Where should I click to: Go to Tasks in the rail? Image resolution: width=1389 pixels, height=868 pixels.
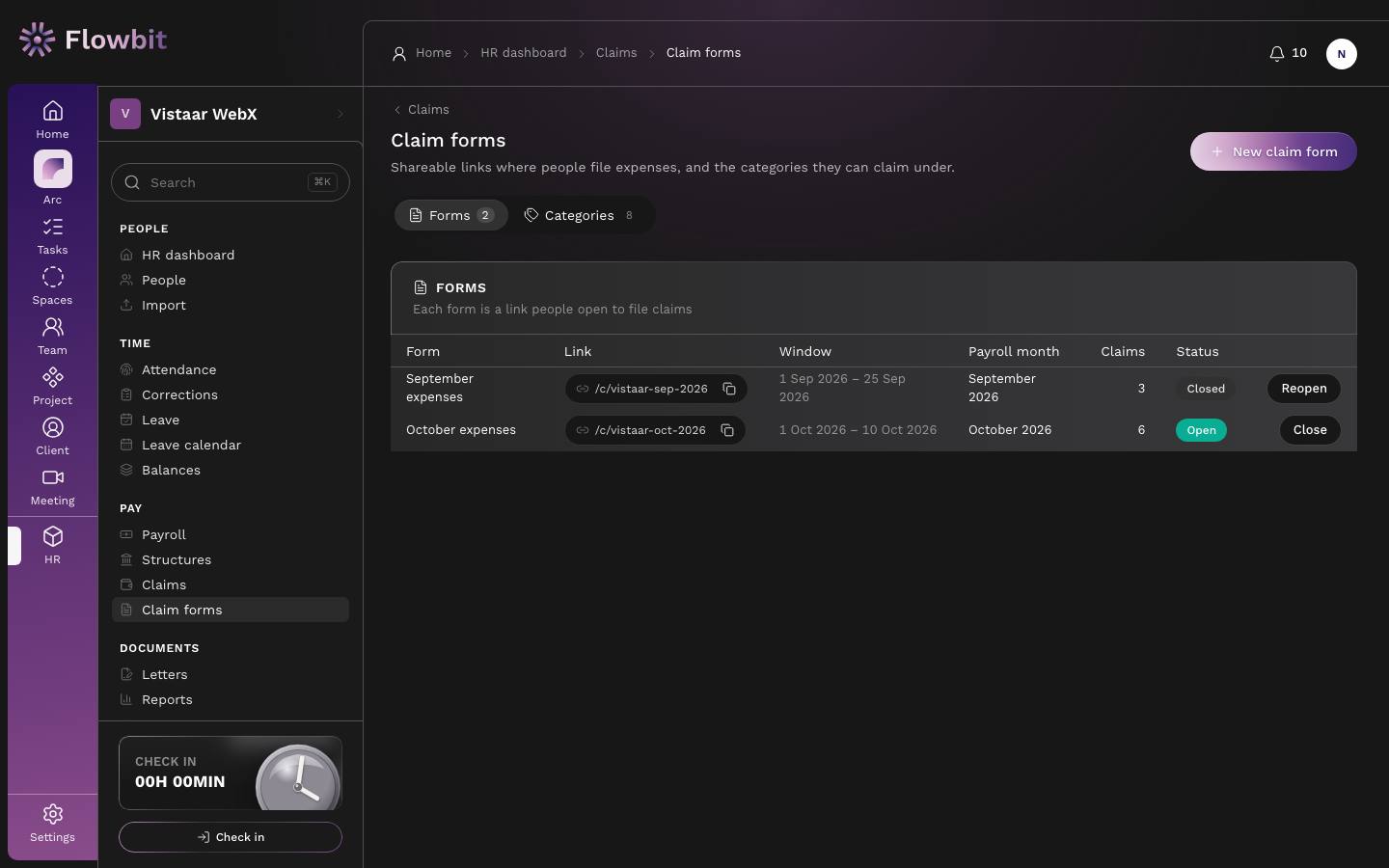tap(52, 236)
